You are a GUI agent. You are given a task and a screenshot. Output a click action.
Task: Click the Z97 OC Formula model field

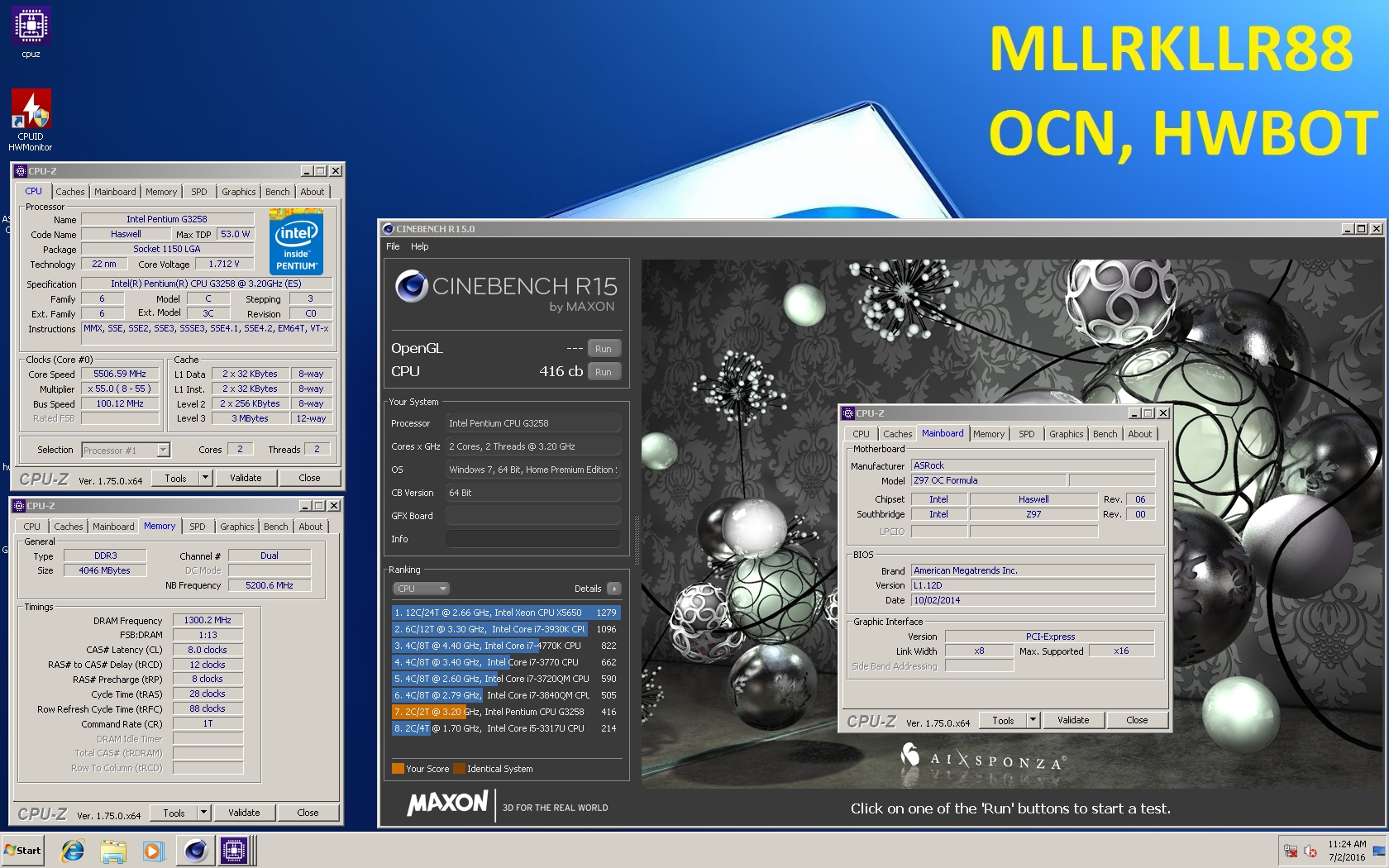tap(989, 480)
